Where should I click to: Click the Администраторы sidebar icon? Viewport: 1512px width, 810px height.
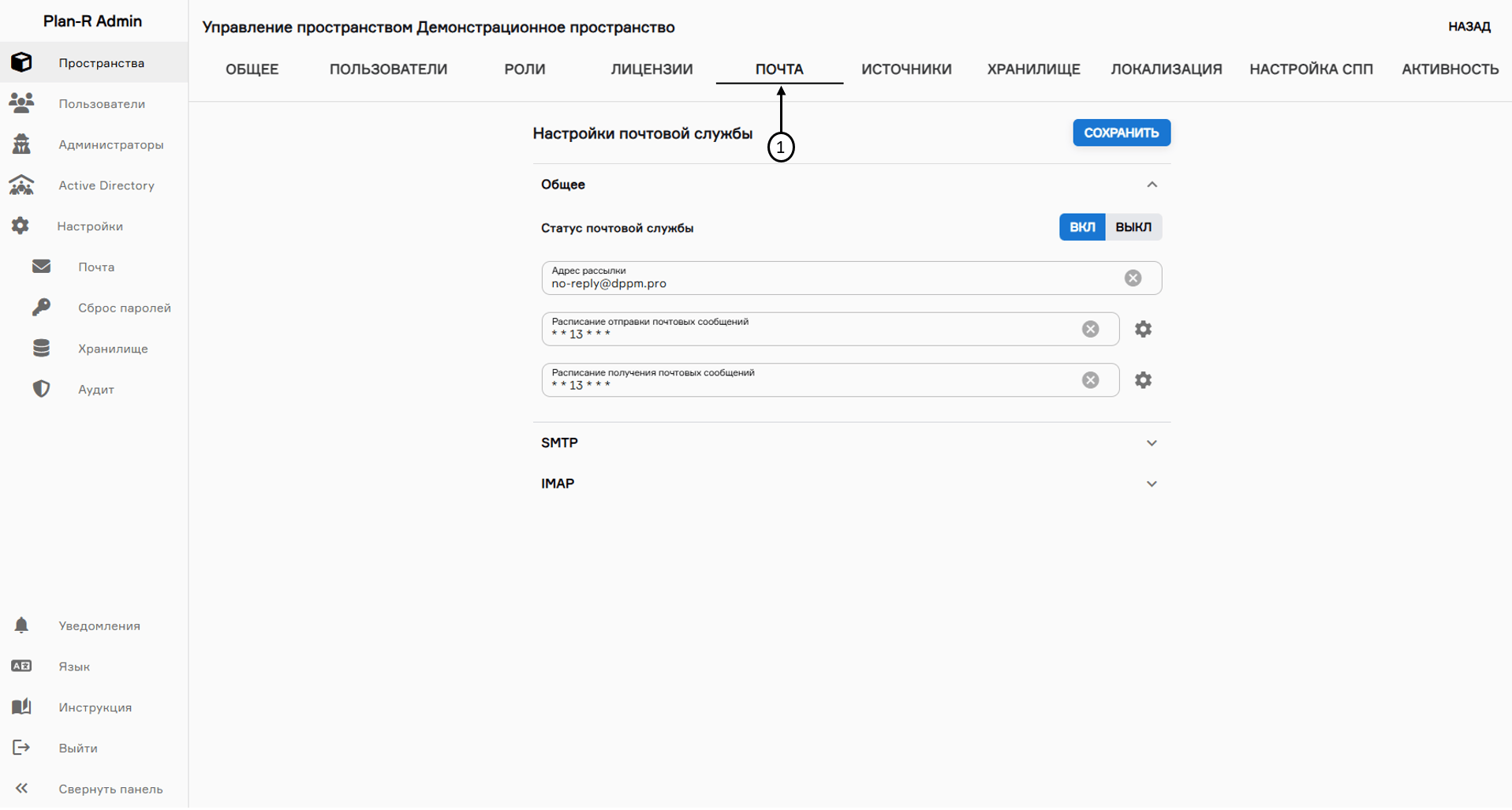tap(21, 144)
